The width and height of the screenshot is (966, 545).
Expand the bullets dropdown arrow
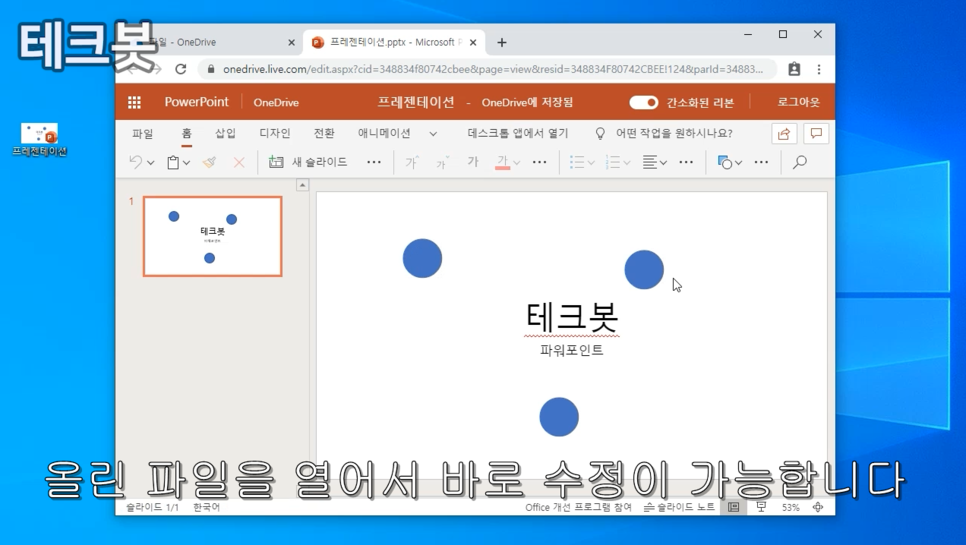pos(591,163)
